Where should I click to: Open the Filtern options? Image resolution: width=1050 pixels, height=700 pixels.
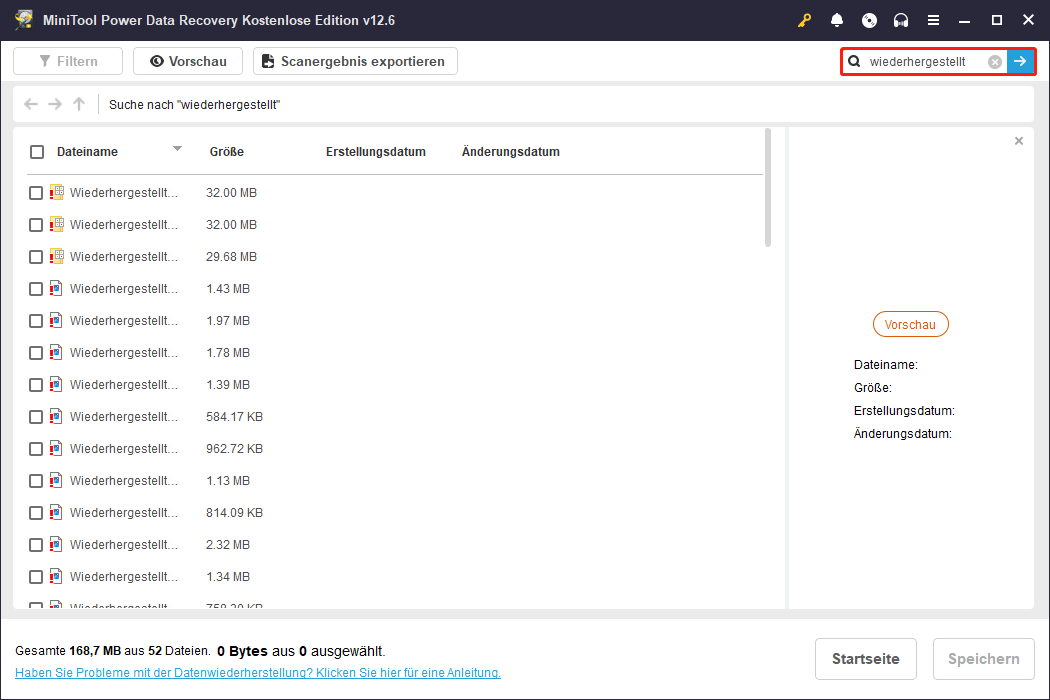67,61
